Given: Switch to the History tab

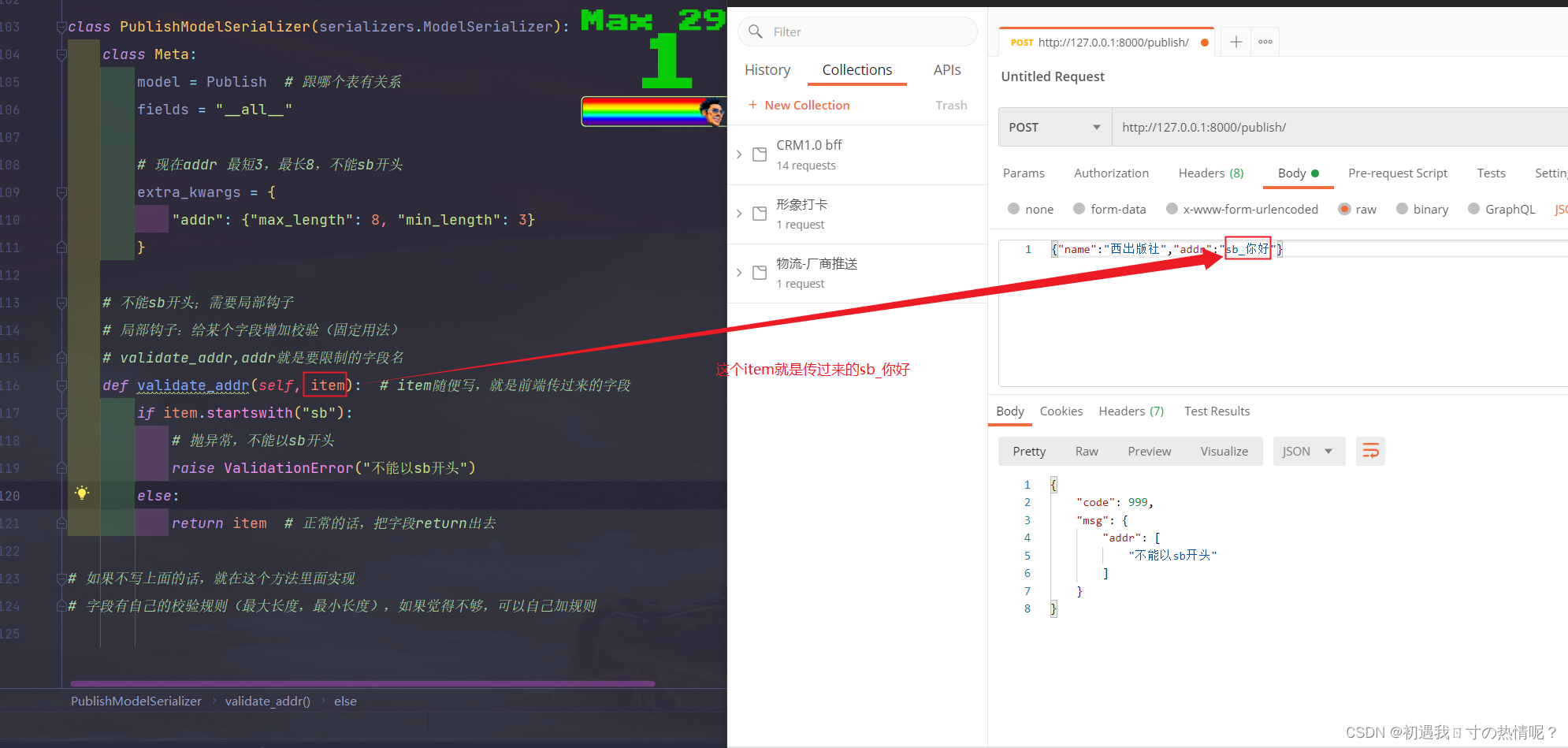Looking at the screenshot, I should [x=767, y=69].
